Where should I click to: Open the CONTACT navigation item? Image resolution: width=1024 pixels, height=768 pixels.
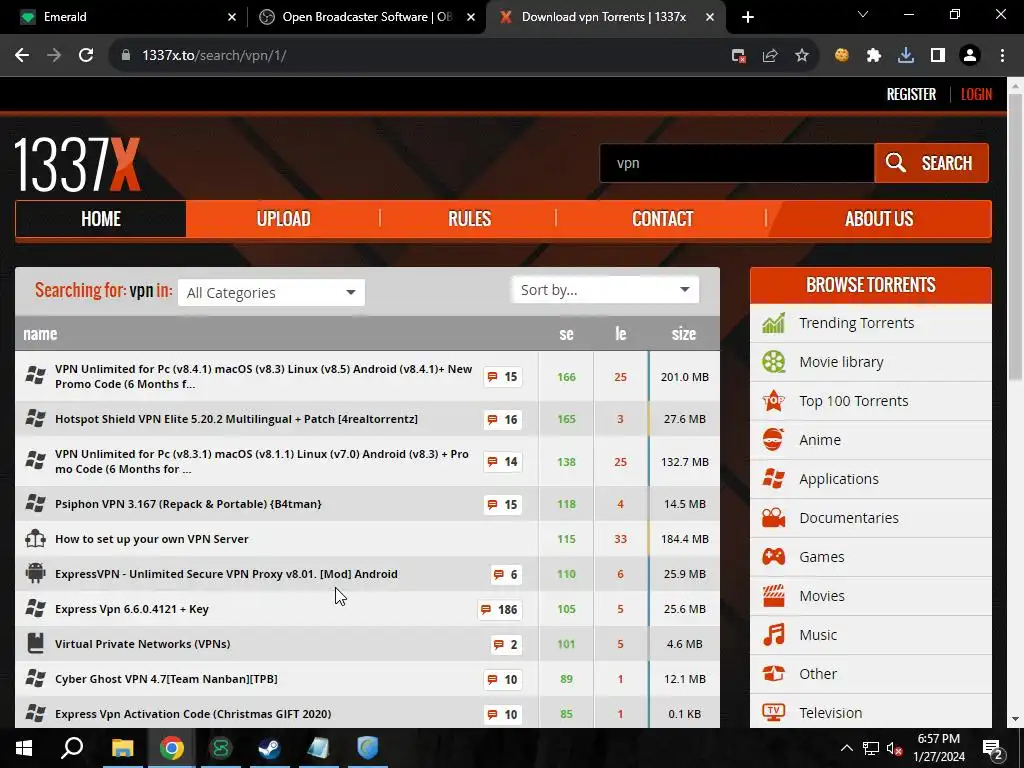point(662,219)
